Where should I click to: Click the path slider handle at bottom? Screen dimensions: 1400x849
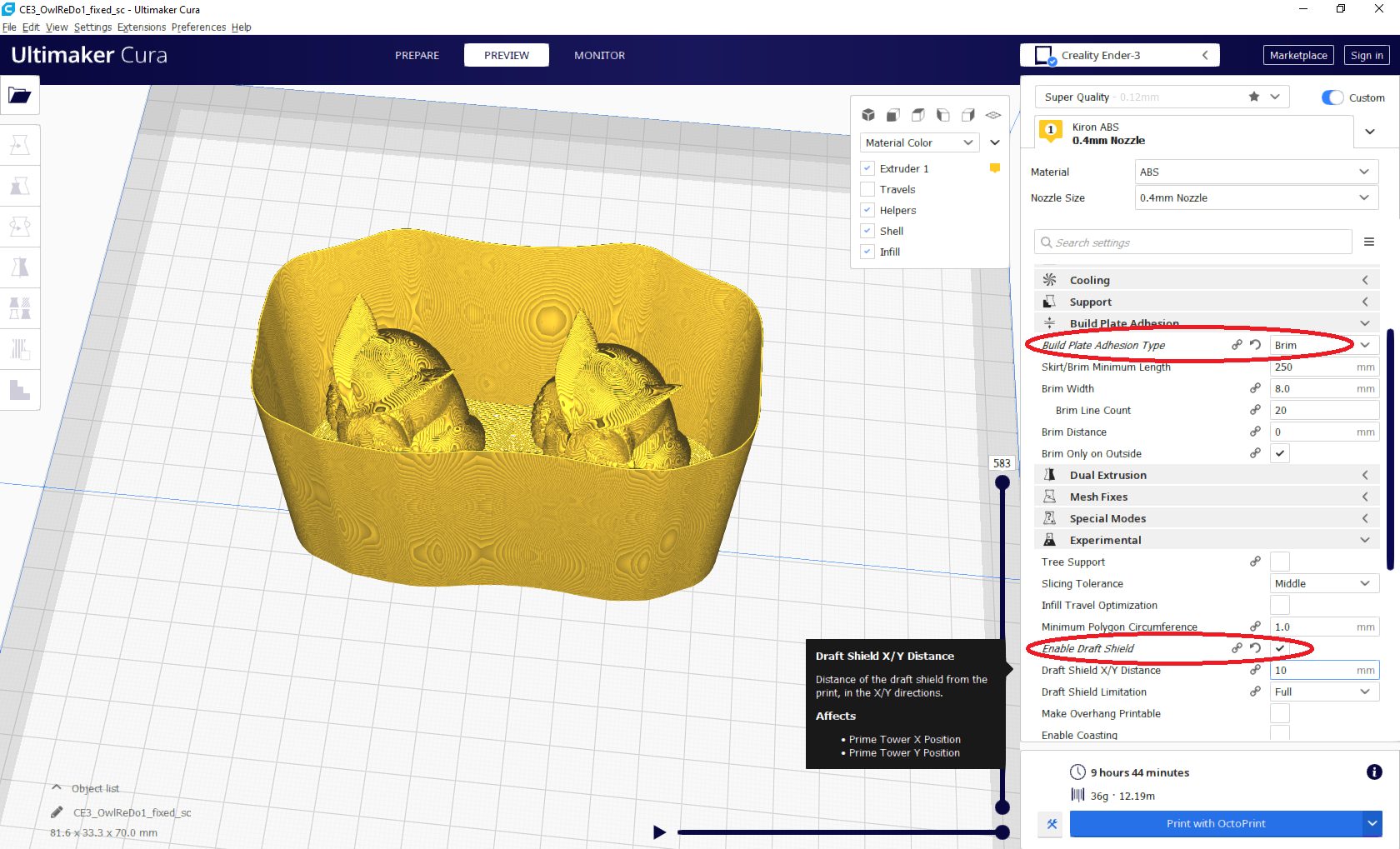1002,832
